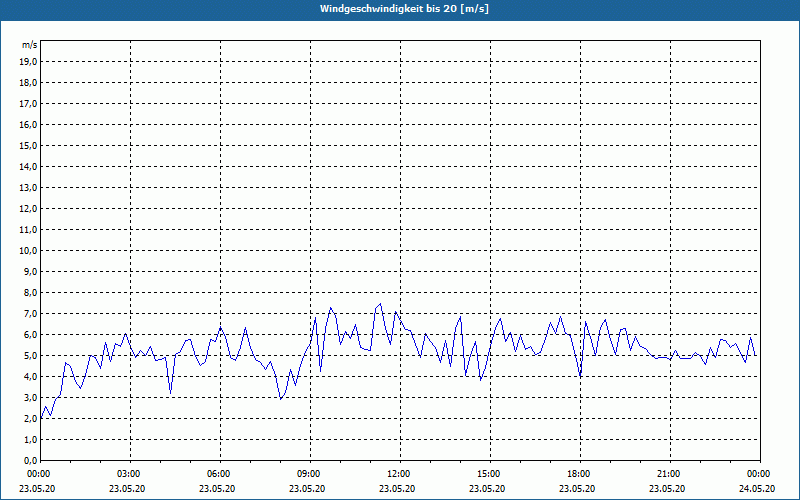Click the 6,0 y-axis label
The height and width of the screenshot is (500, 800).
point(30,335)
